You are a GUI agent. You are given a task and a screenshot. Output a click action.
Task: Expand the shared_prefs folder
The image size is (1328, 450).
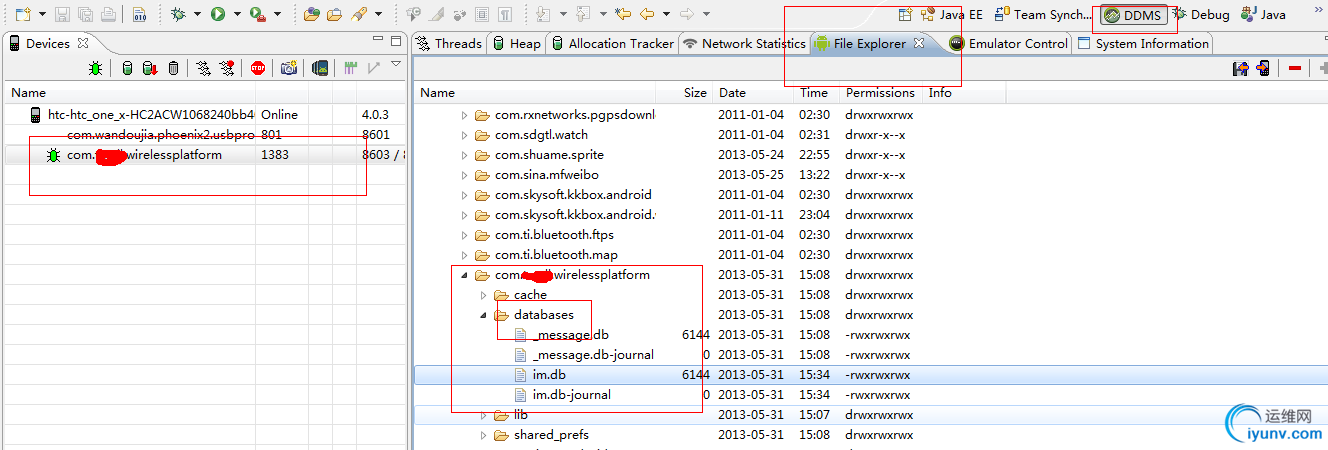(483, 435)
